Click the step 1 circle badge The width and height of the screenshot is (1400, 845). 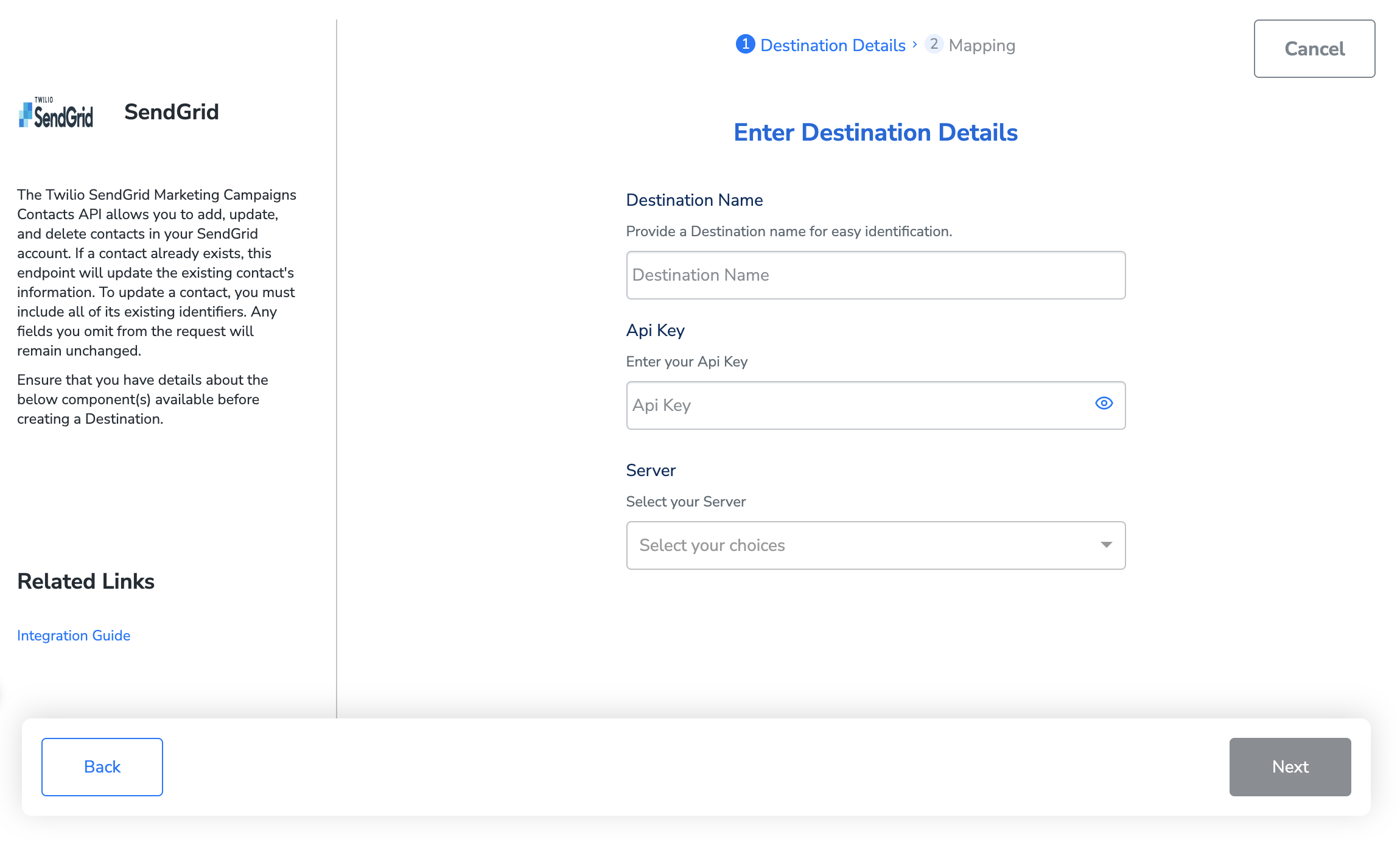tap(745, 44)
